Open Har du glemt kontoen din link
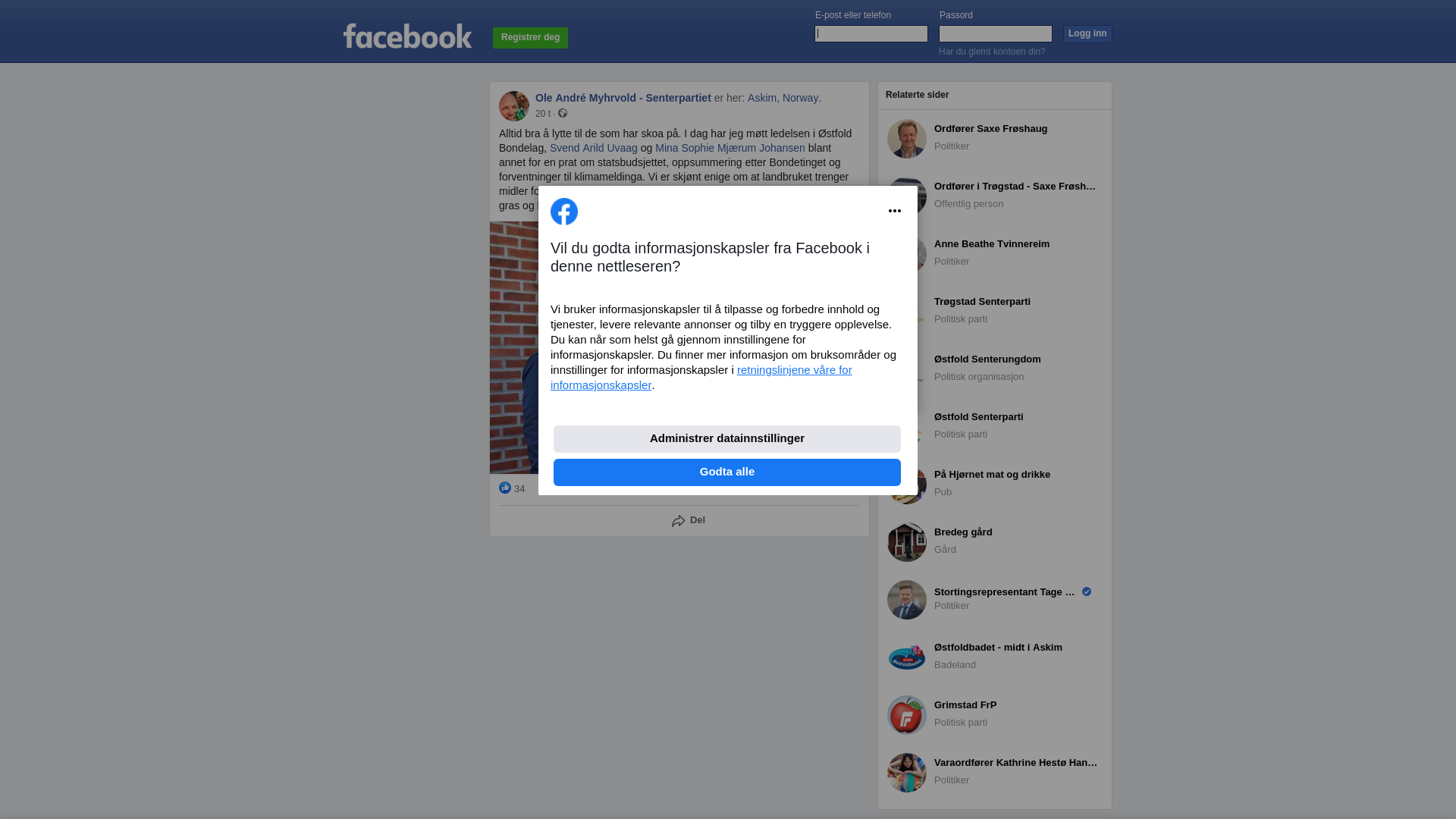This screenshot has height=819, width=1456. pyautogui.click(x=992, y=52)
